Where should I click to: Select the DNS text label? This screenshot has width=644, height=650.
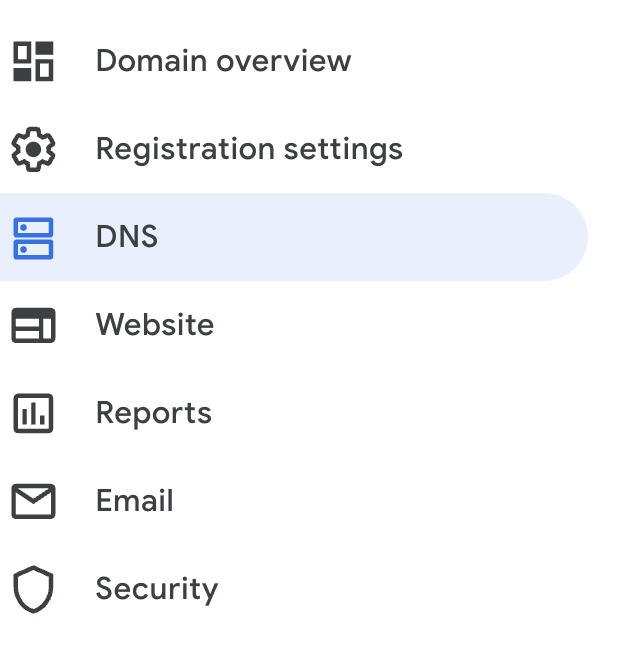(x=127, y=237)
